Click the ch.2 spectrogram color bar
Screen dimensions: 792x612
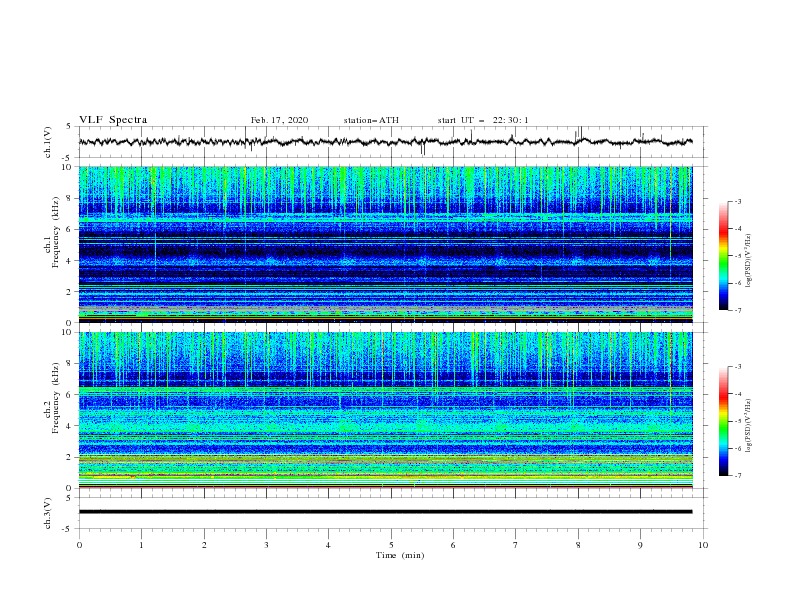tap(724, 421)
